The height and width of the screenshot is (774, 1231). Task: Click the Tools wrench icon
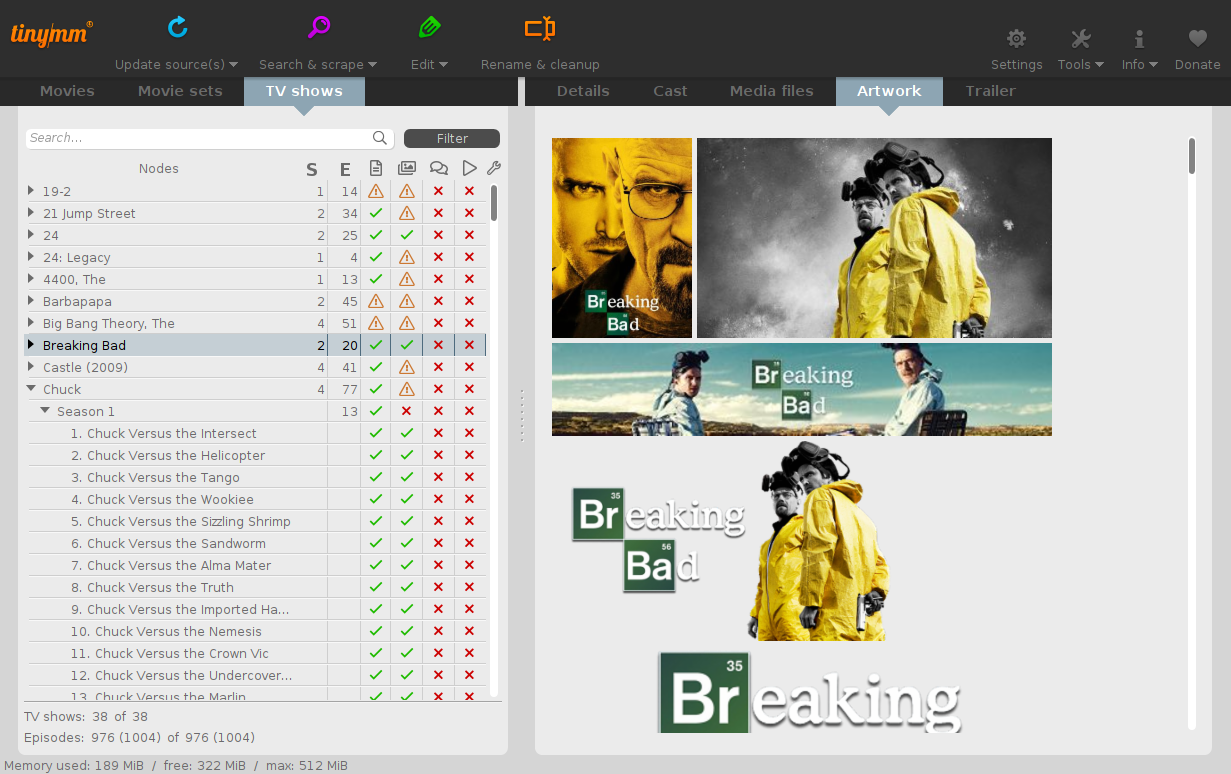[x=1080, y=39]
